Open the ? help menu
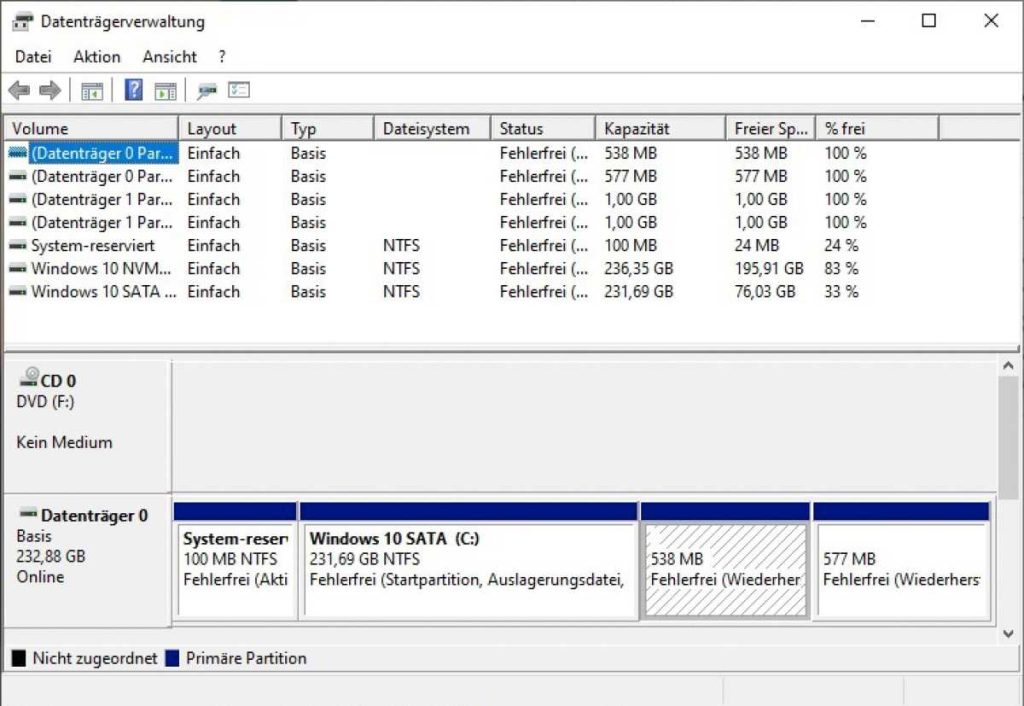This screenshot has width=1024, height=706. tap(222, 57)
